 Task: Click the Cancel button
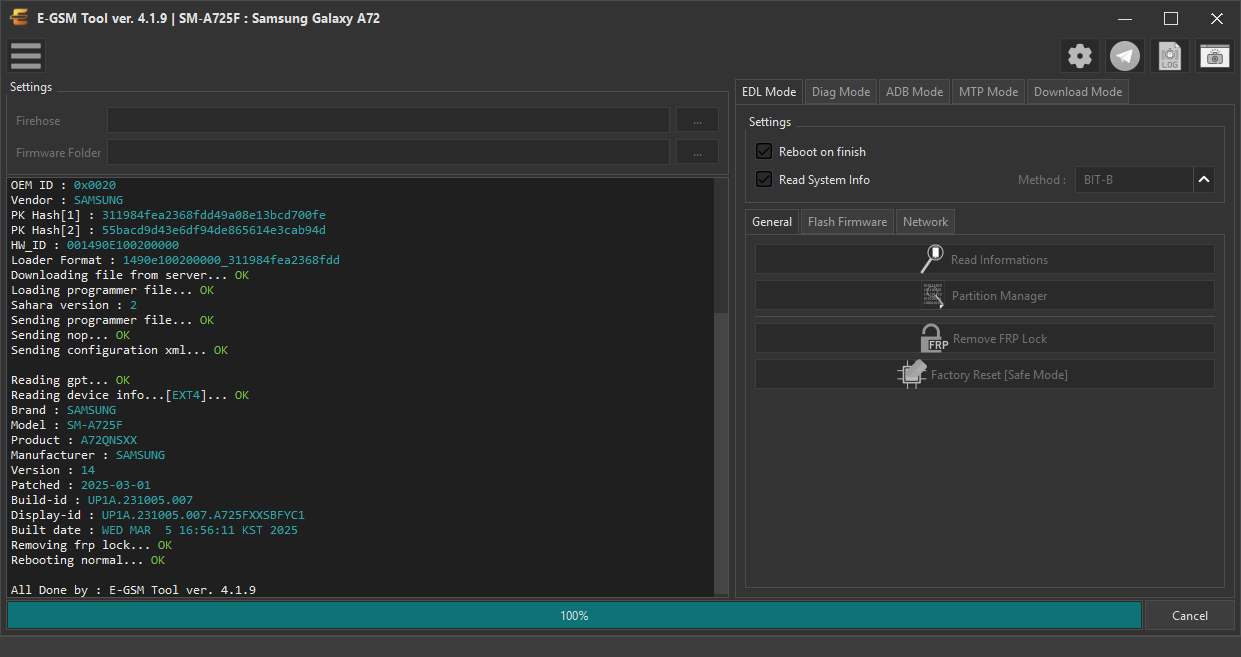point(1189,615)
